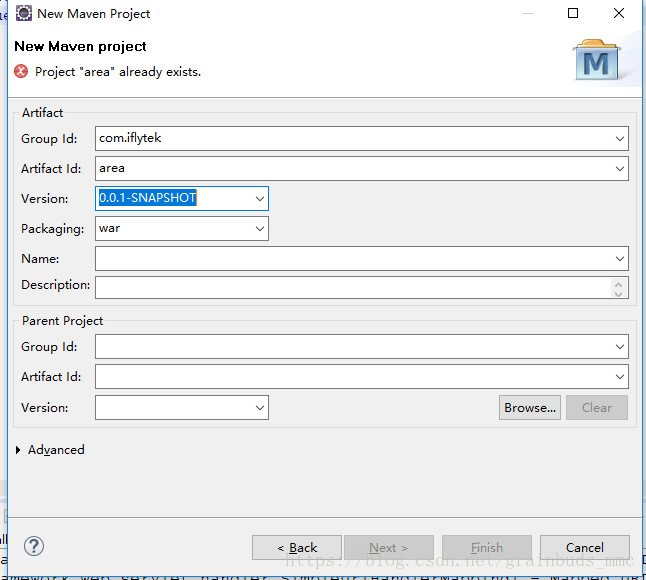The height and width of the screenshot is (580, 646).
Task: Click the 'New Maven project' heading
Action: 80,47
